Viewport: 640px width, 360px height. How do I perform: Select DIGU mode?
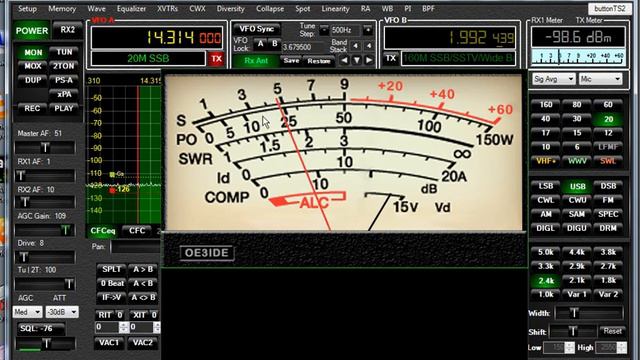click(577, 229)
